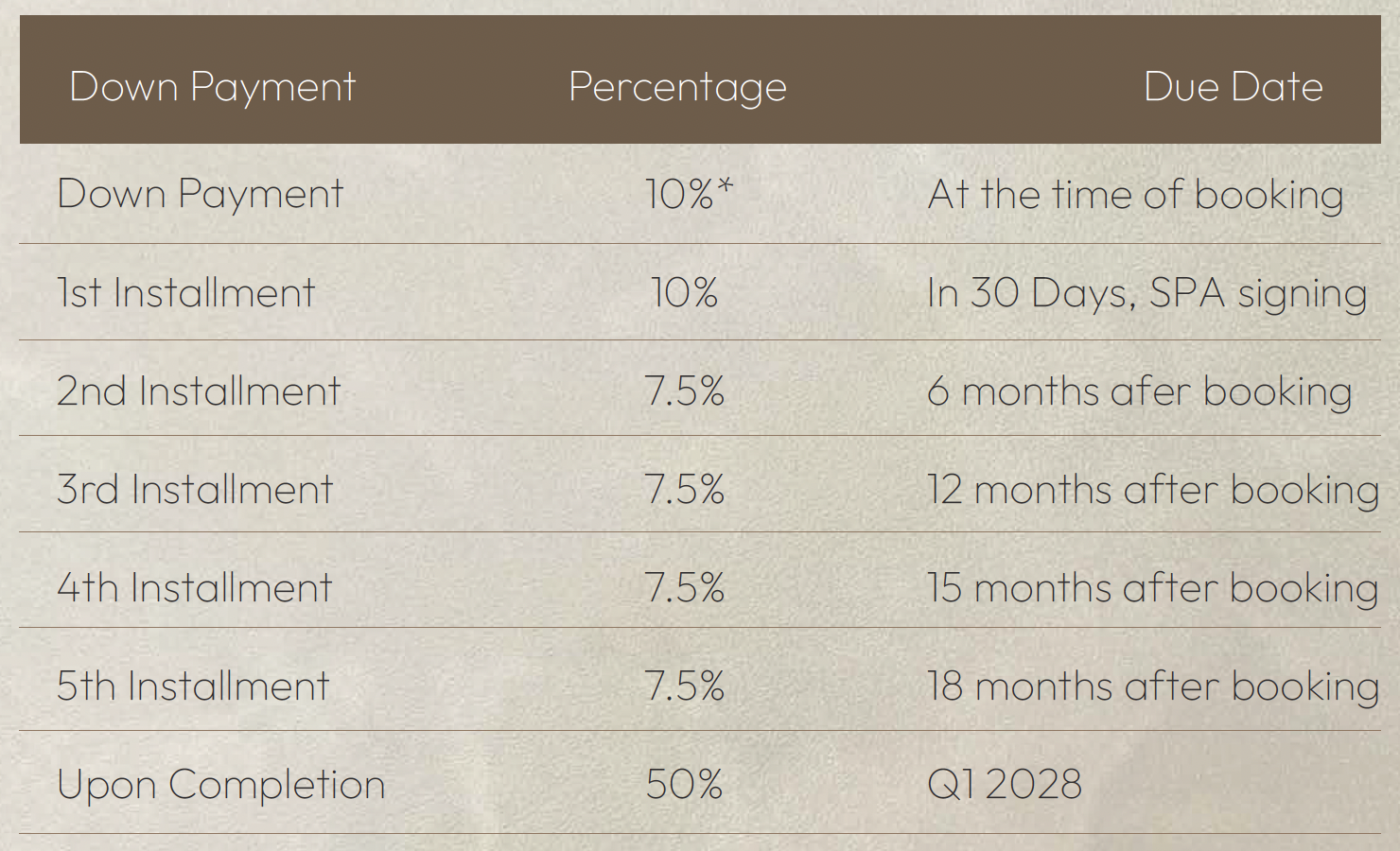Viewport: 1400px width, 851px height.
Task: Click the "5th Installment" row label
Action: [x=193, y=686]
